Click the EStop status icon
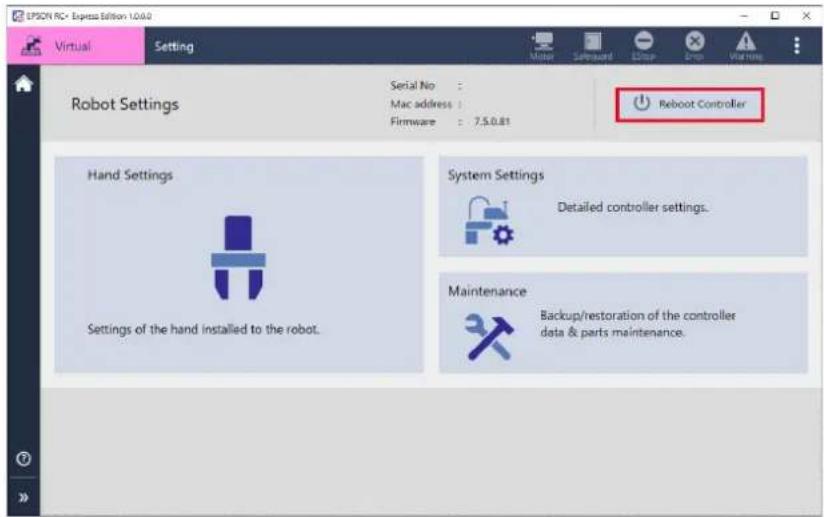Screen dimensions: 824x517 coord(643,46)
